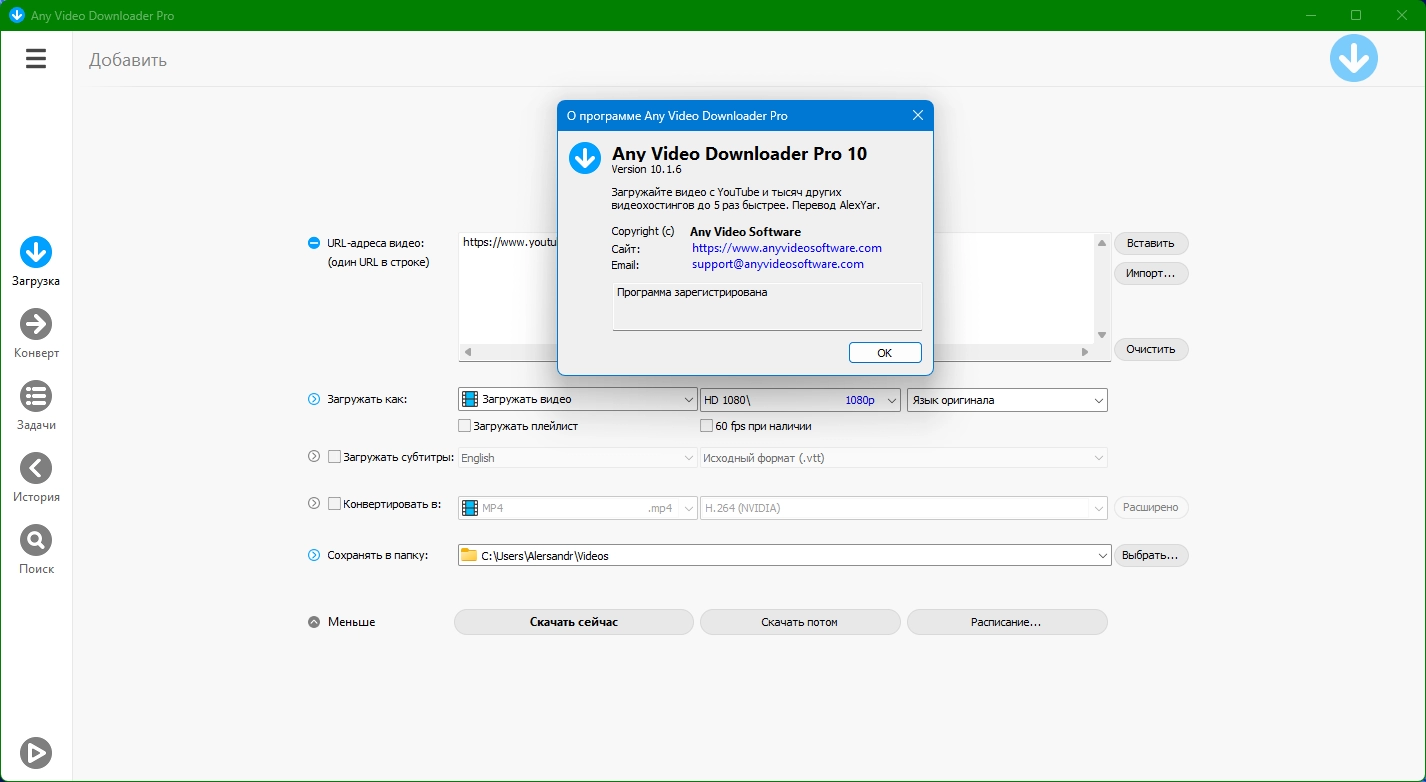This screenshot has width=1426, height=782.
Task: Click the Расширено button
Action: coord(1151,507)
